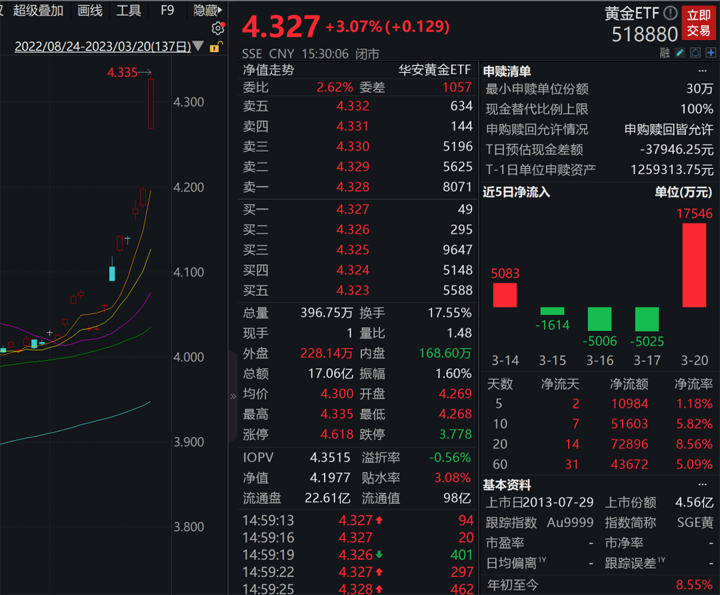Viewport: 720px width, 595px height.
Task: Click the 买三 volume 9647
Action: [x=457, y=250]
